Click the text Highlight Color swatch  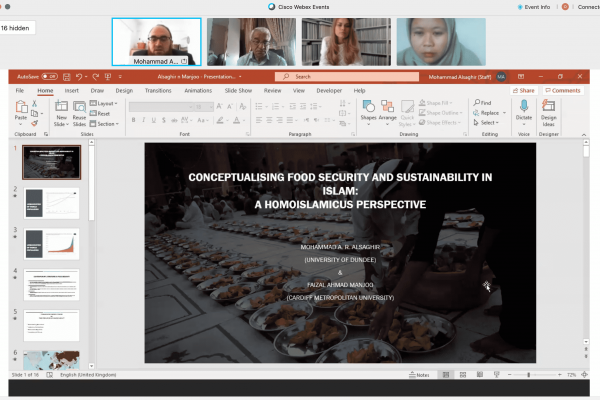[x=220, y=121]
